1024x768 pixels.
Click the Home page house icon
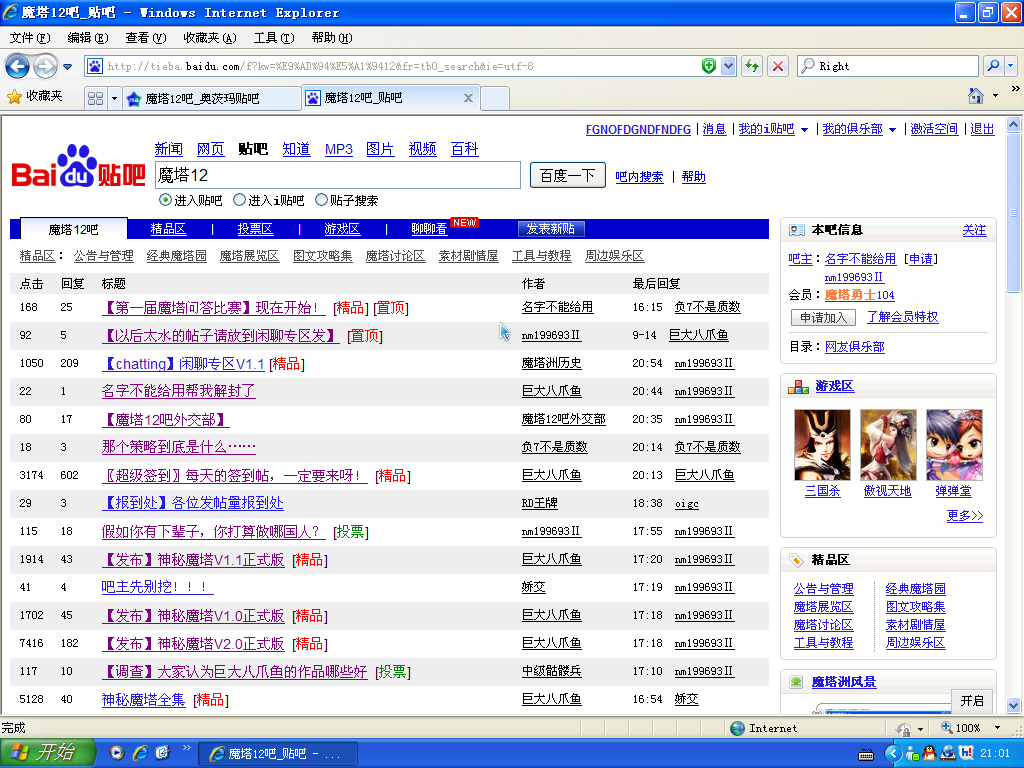click(x=976, y=96)
